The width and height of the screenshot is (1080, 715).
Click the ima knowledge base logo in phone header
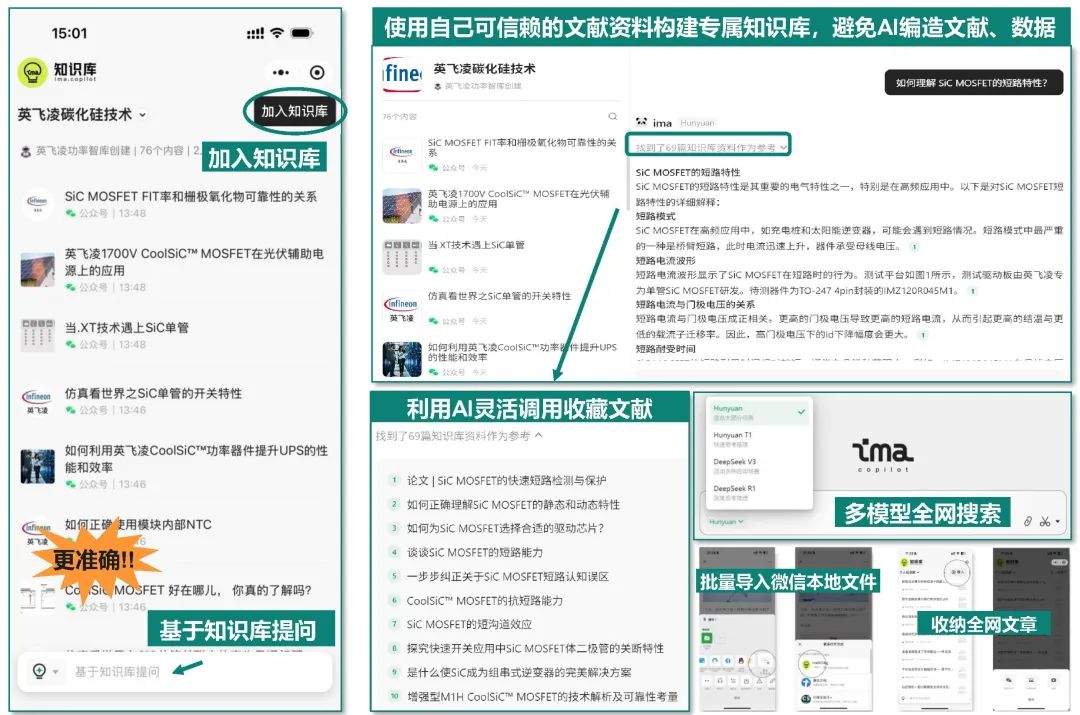[x=32, y=72]
